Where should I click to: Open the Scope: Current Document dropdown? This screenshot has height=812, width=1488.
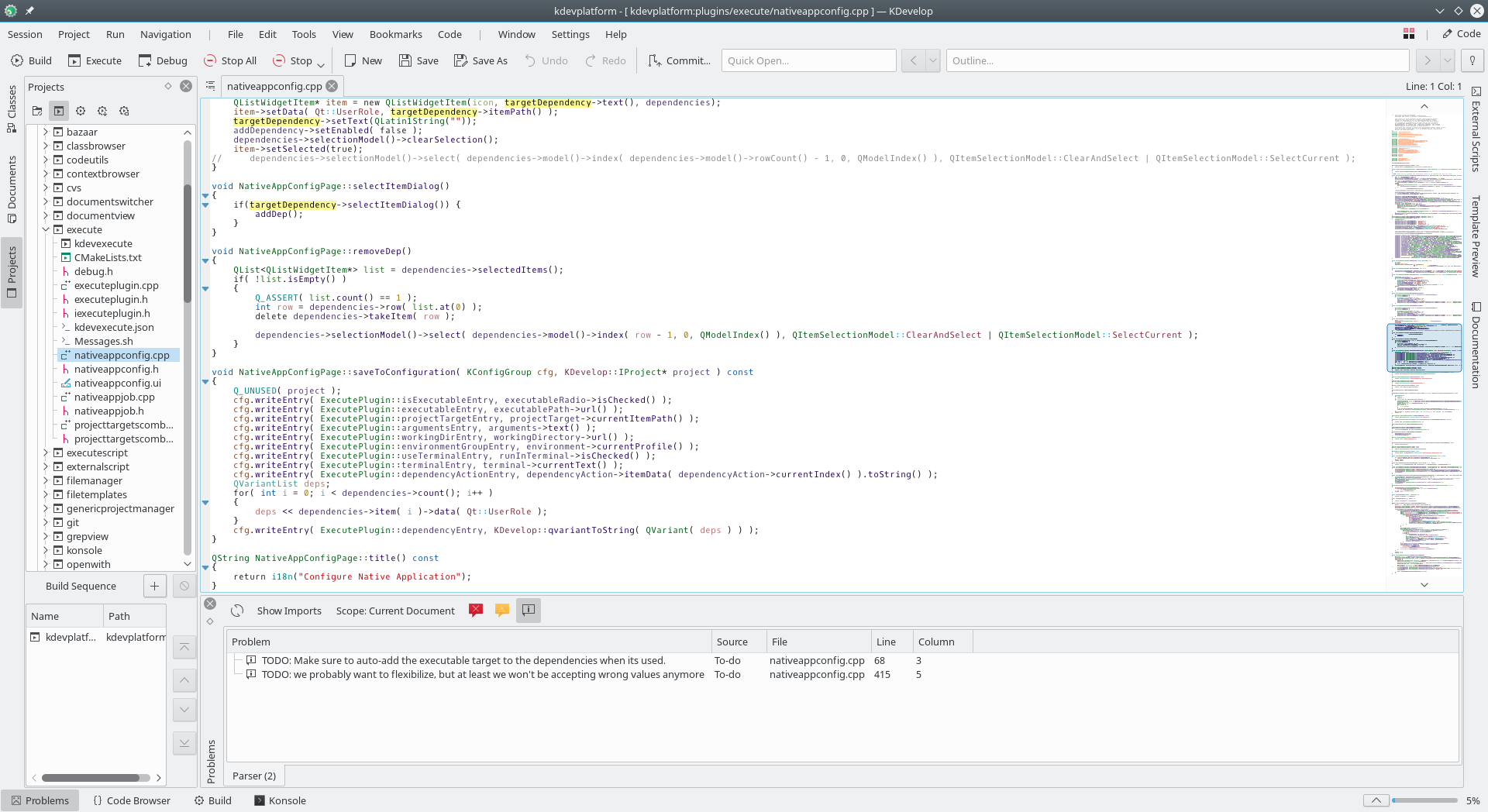[395, 611]
